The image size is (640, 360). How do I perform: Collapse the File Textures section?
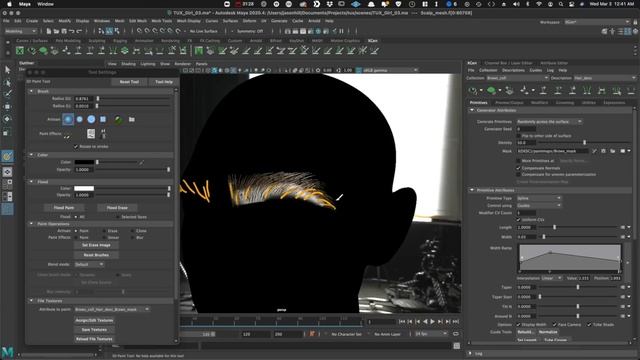pyautogui.click(x=31, y=300)
